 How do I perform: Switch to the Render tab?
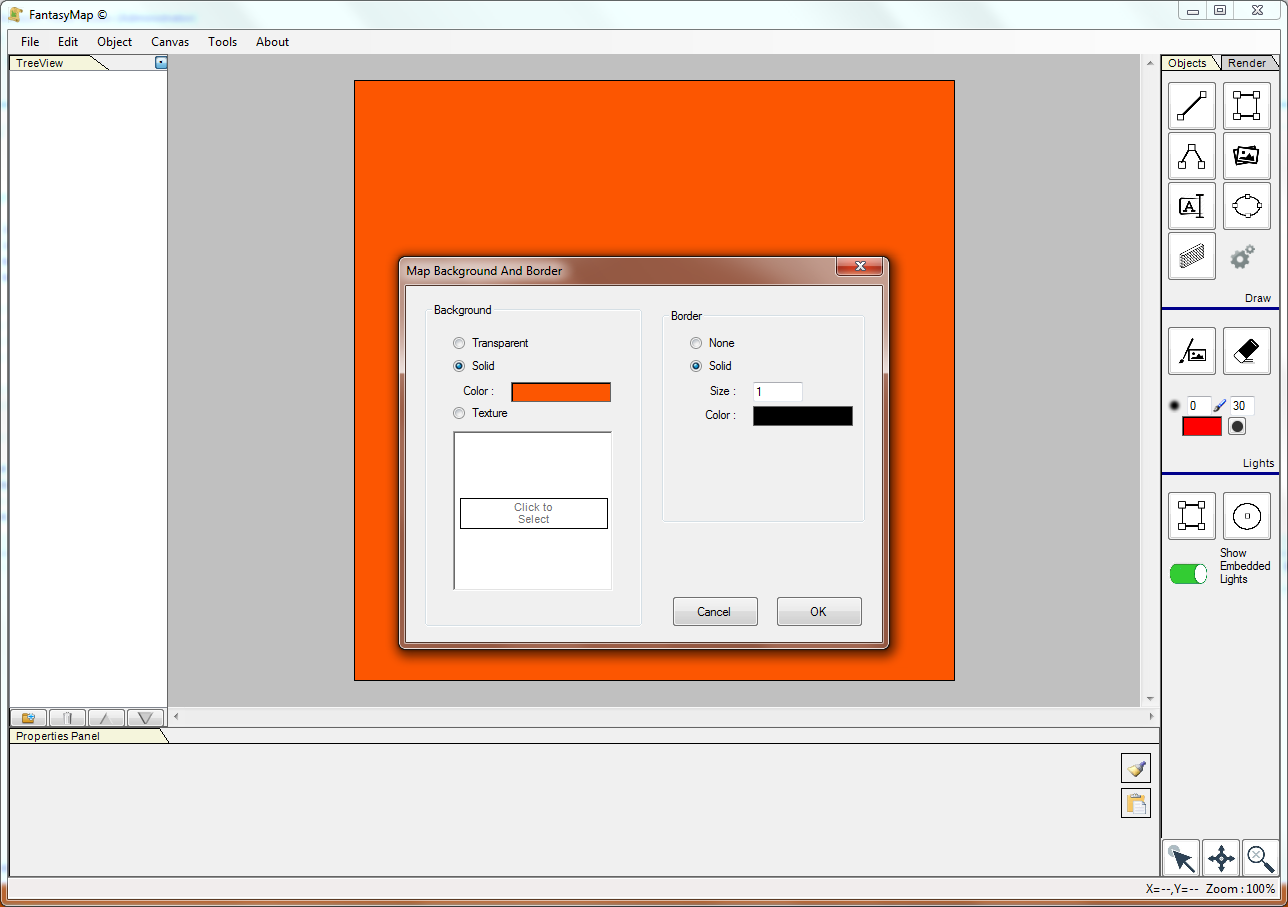click(1247, 63)
